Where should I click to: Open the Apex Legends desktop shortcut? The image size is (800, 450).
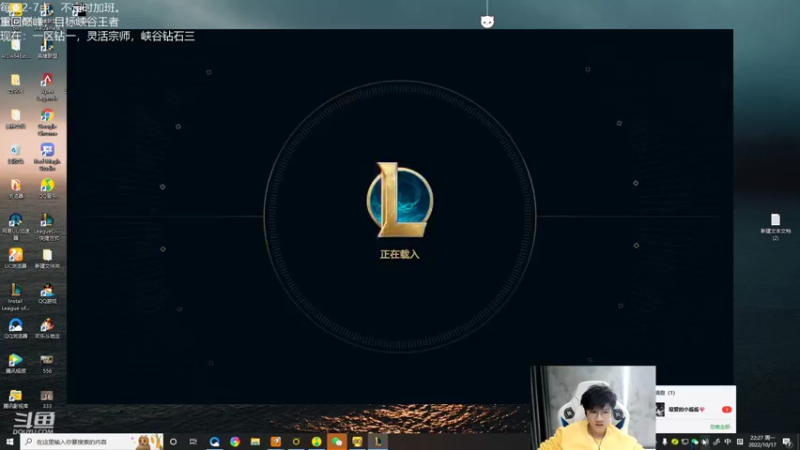tap(47, 87)
